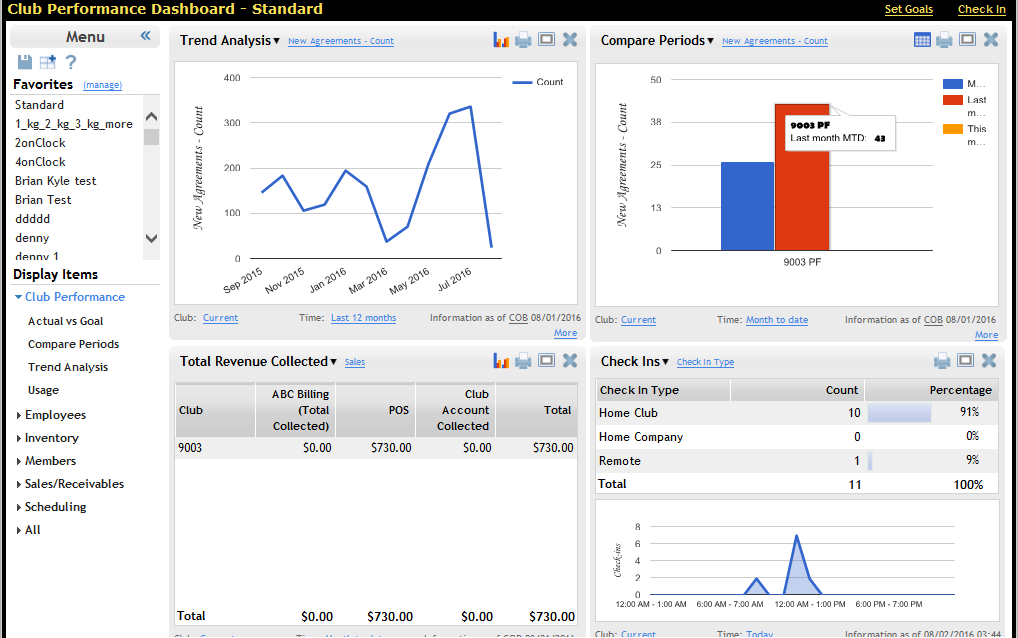Click the Set Goals link
This screenshot has height=638, width=1018.
[x=908, y=9]
